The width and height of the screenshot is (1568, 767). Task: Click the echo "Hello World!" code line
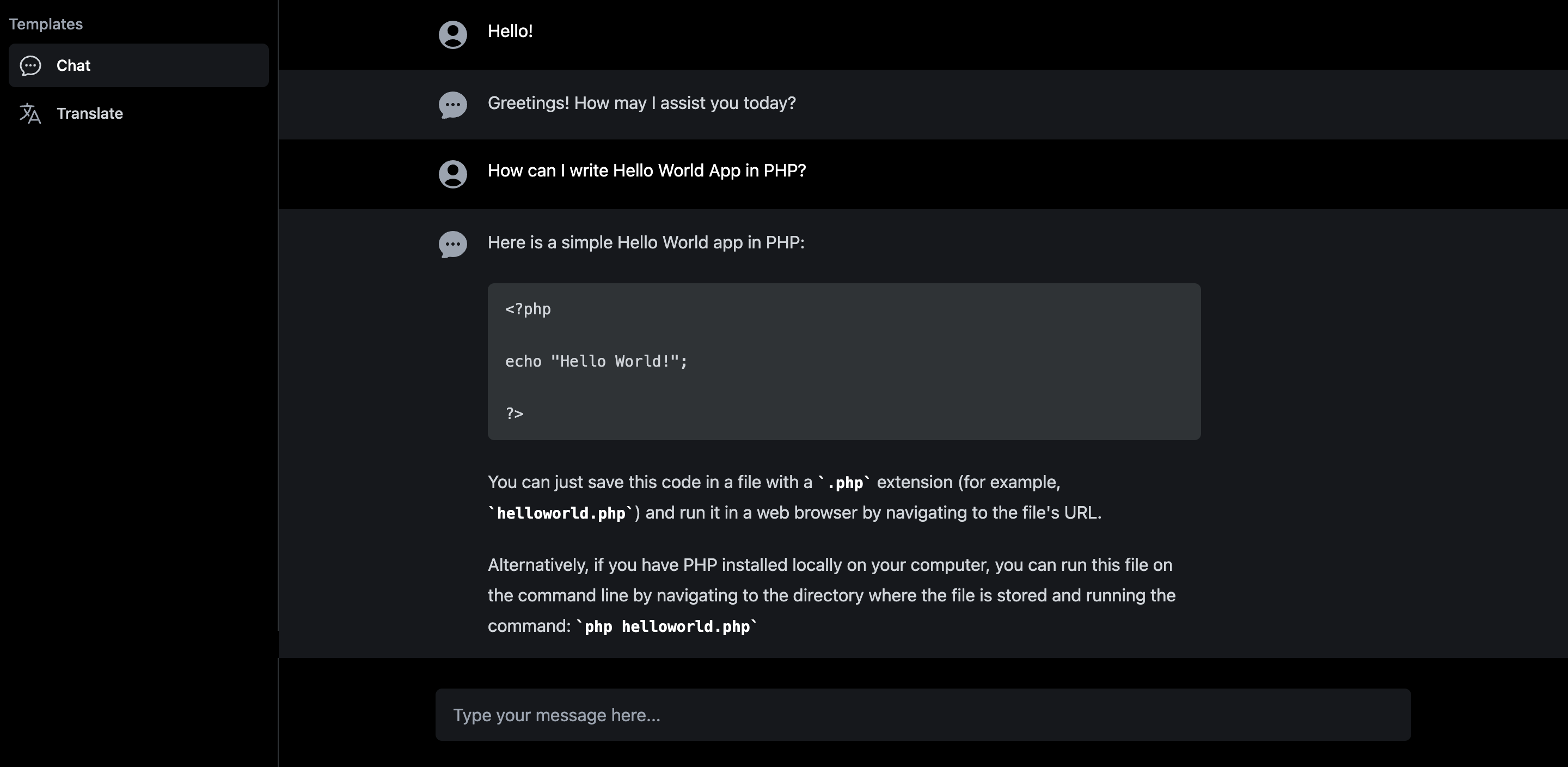596,361
